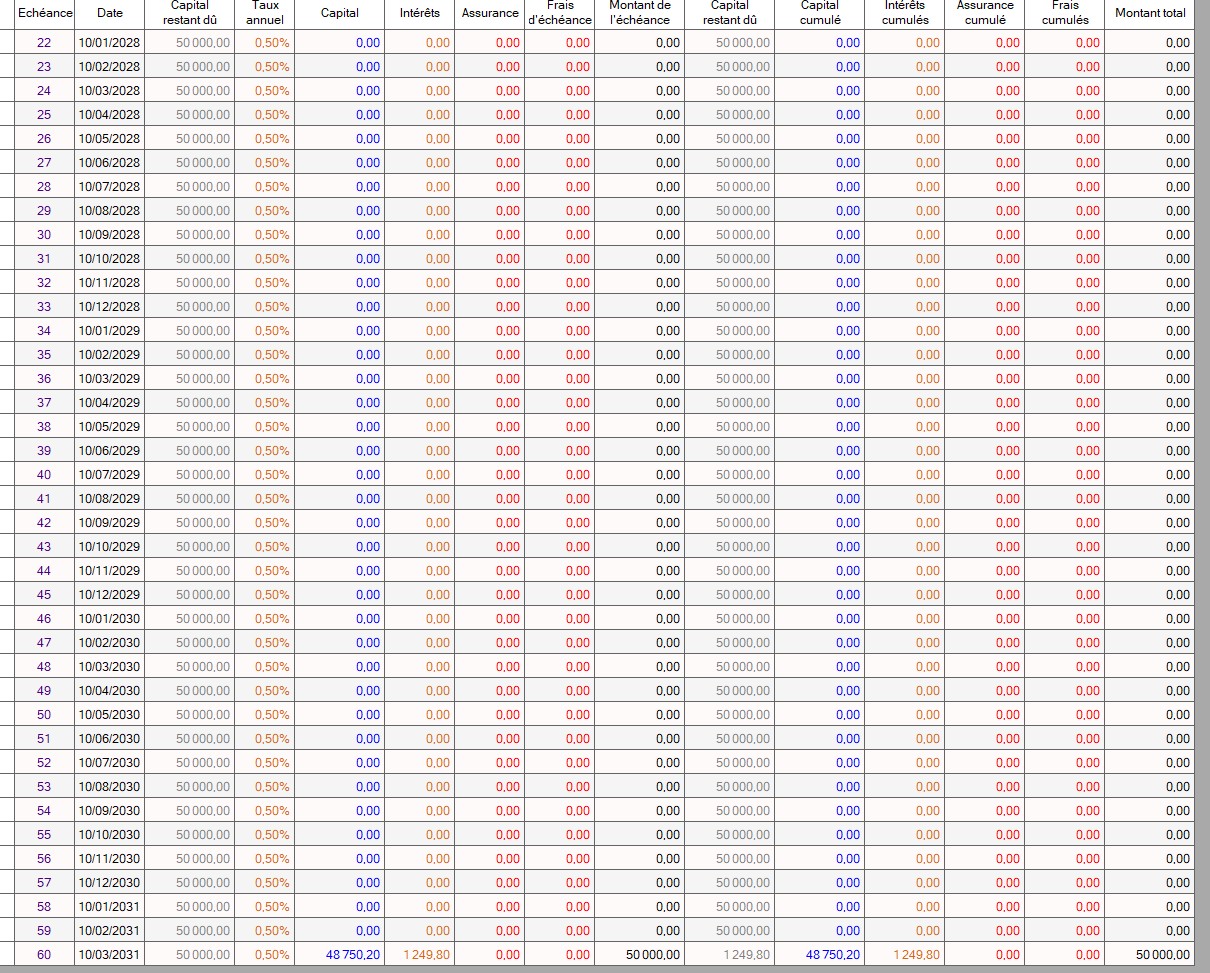Click échéance number 60 cell

44,955
